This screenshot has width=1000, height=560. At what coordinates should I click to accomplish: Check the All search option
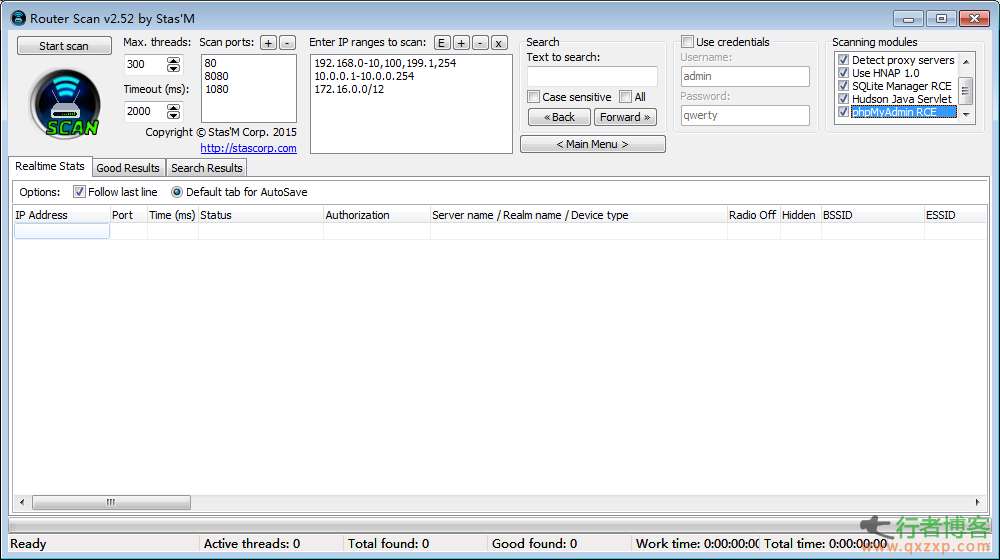pos(626,97)
